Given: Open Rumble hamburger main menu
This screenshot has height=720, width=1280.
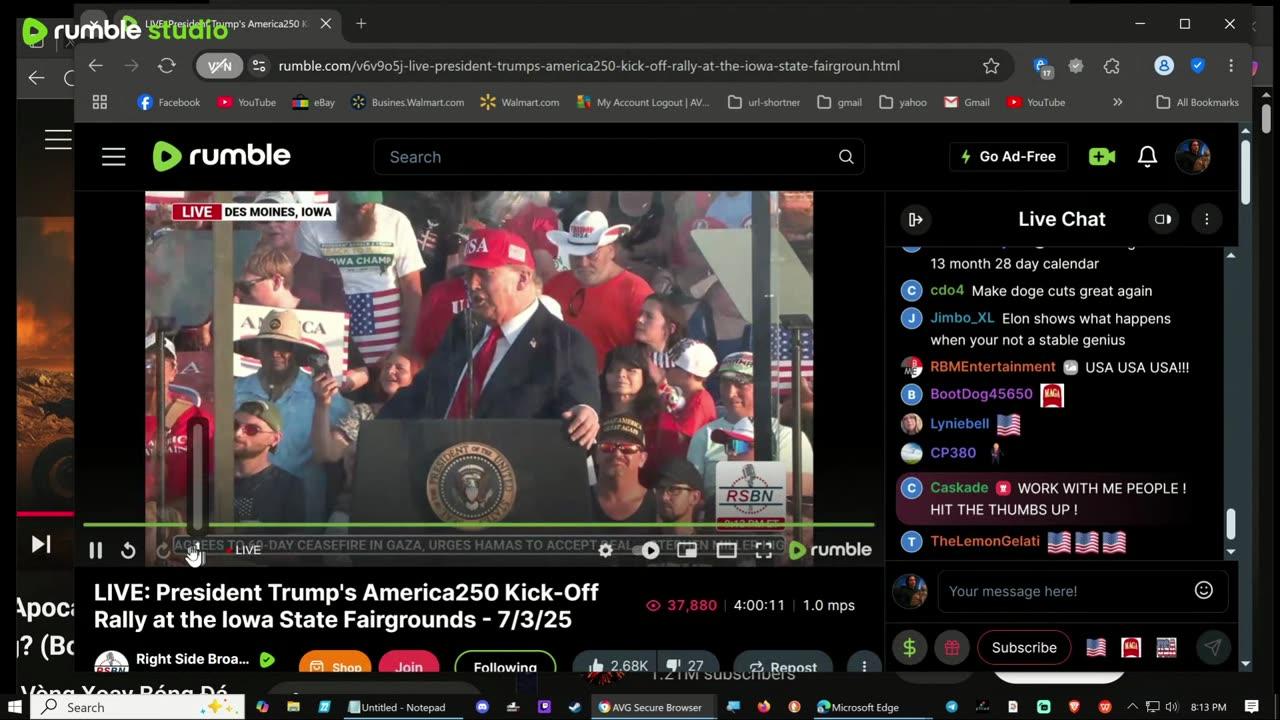Looking at the screenshot, I should (x=114, y=157).
